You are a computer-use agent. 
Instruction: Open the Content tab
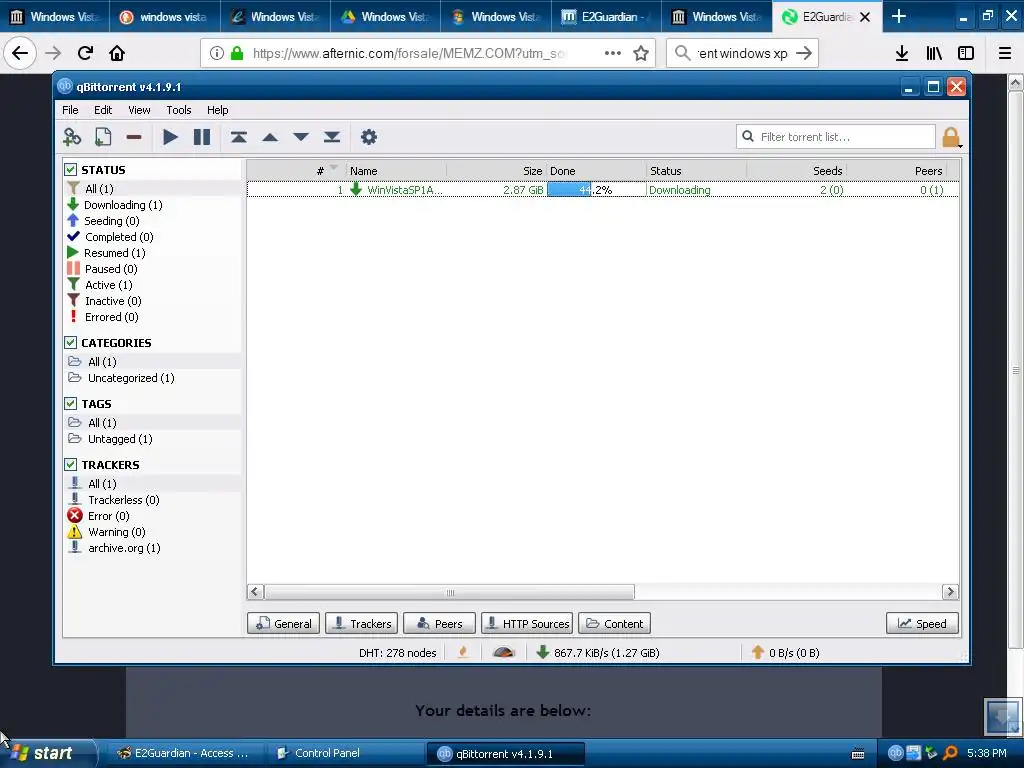pyautogui.click(x=614, y=624)
